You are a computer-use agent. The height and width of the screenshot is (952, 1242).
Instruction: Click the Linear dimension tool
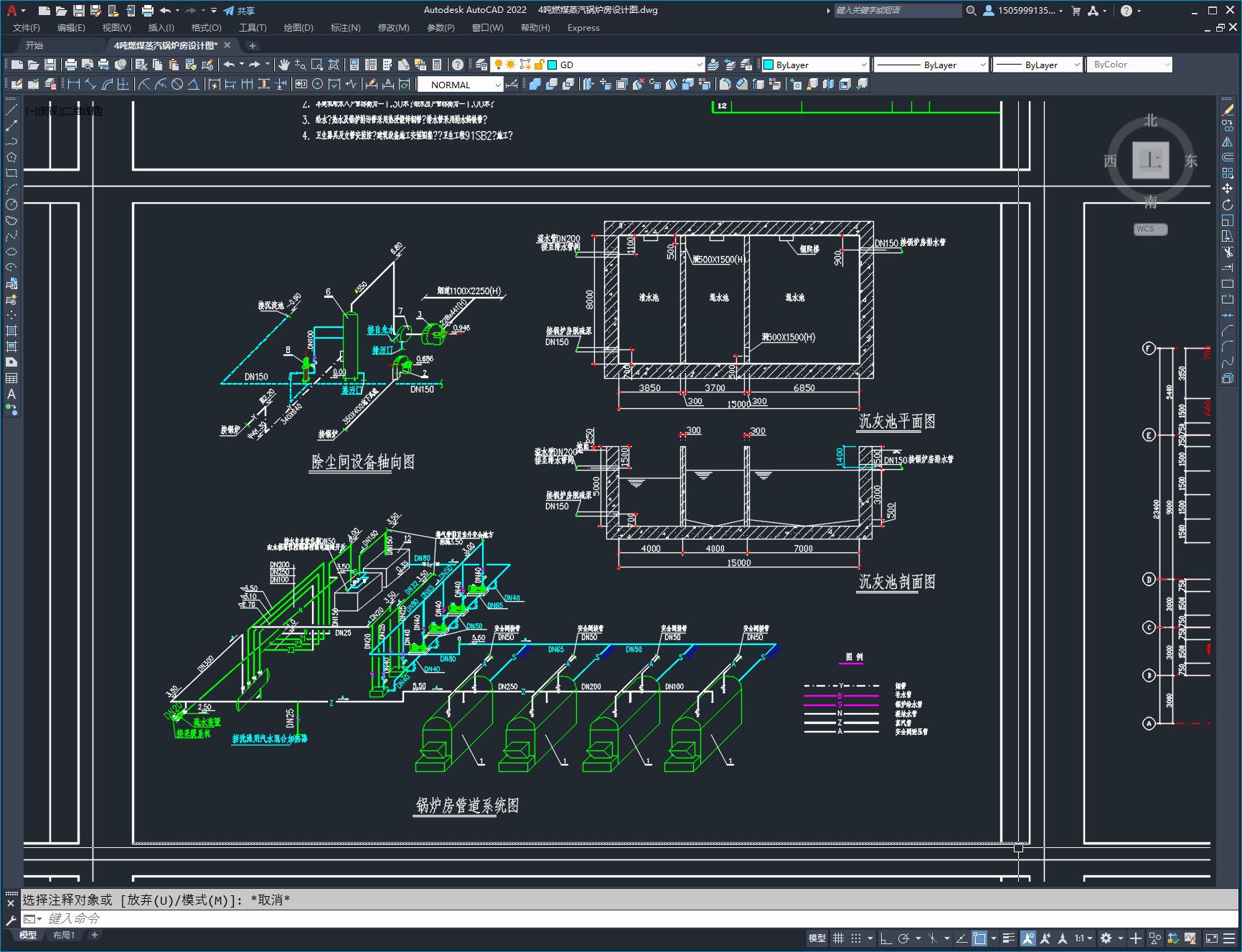coord(73,85)
